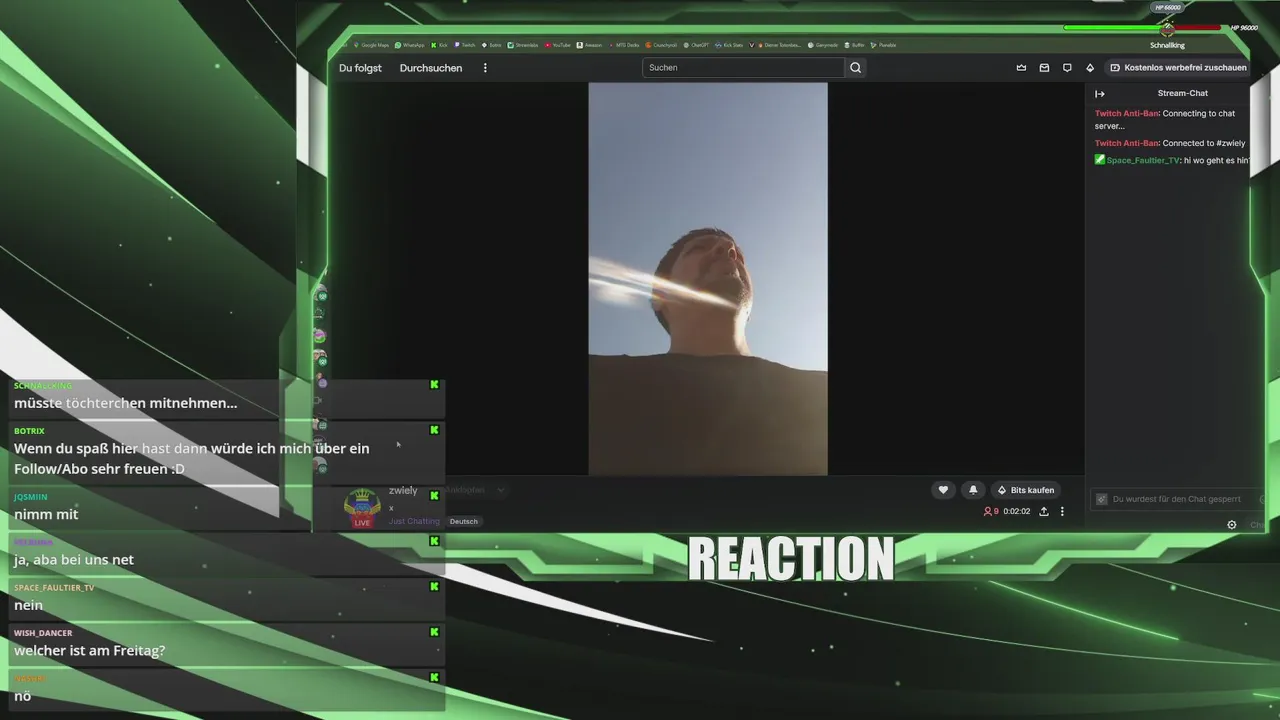
Task: Open the Amazon bookmark
Action: (x=590, y=45)
